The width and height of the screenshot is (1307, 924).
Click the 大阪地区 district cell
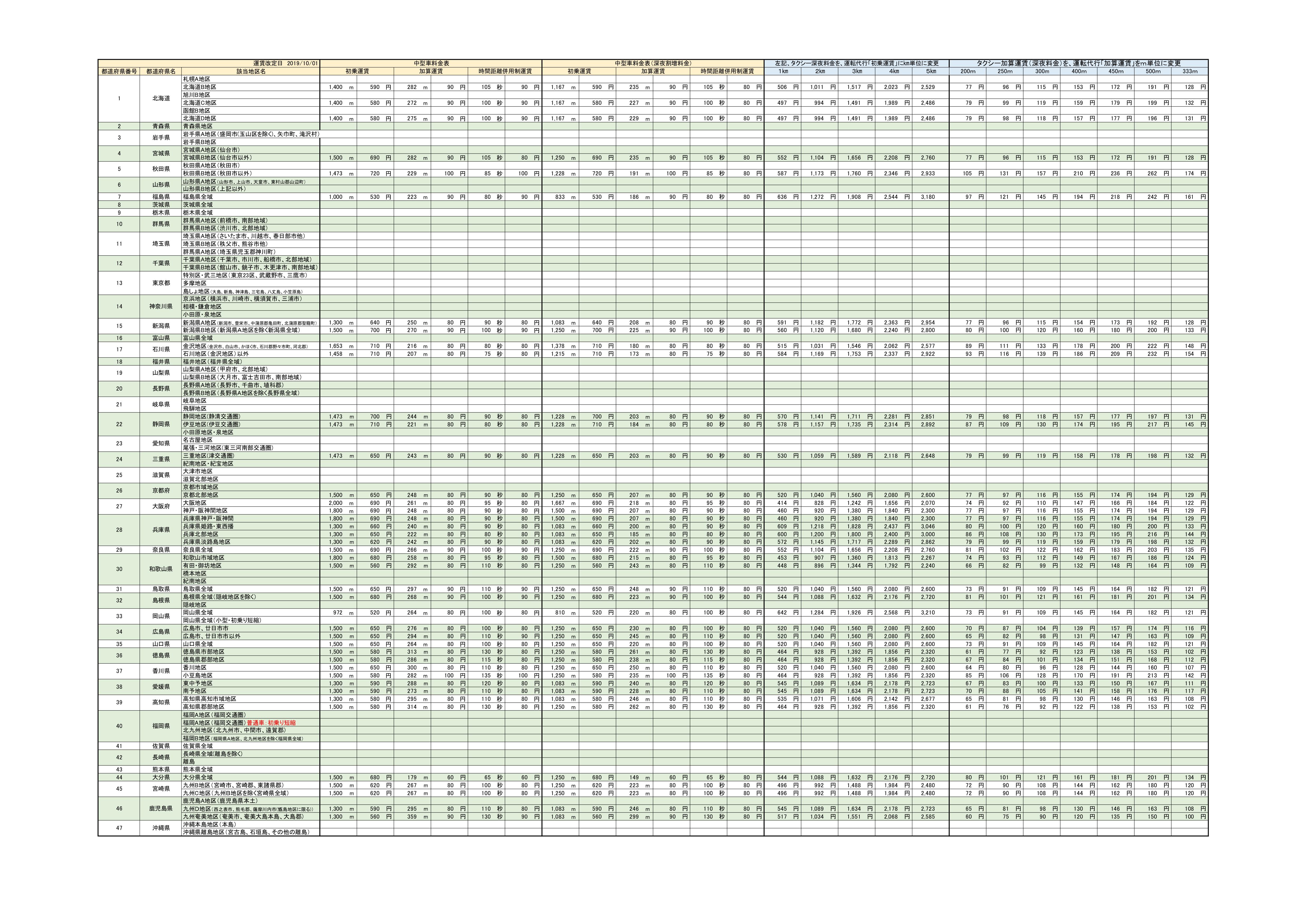pos(195,503)
